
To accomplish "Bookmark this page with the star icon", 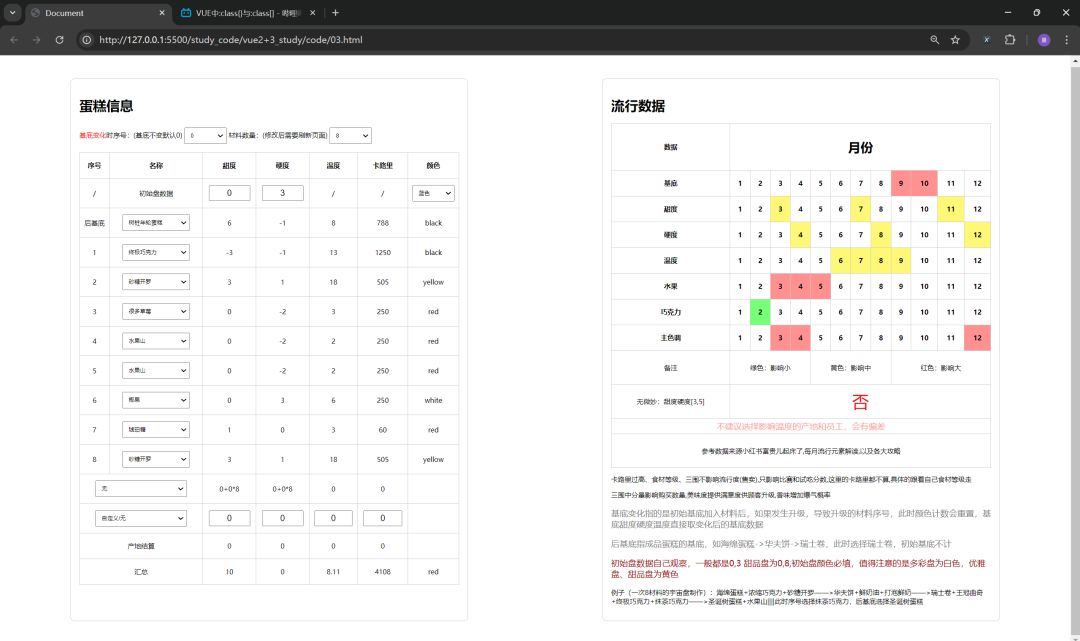I will (955, 40).
